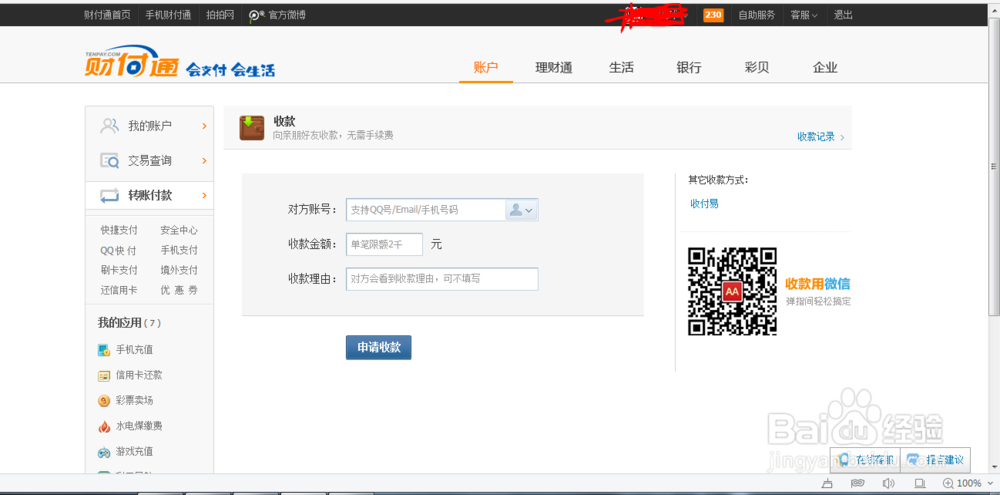Screen dimensions: 1000x495
Task: Open the 收付易 link
Action: pos(704,204)
